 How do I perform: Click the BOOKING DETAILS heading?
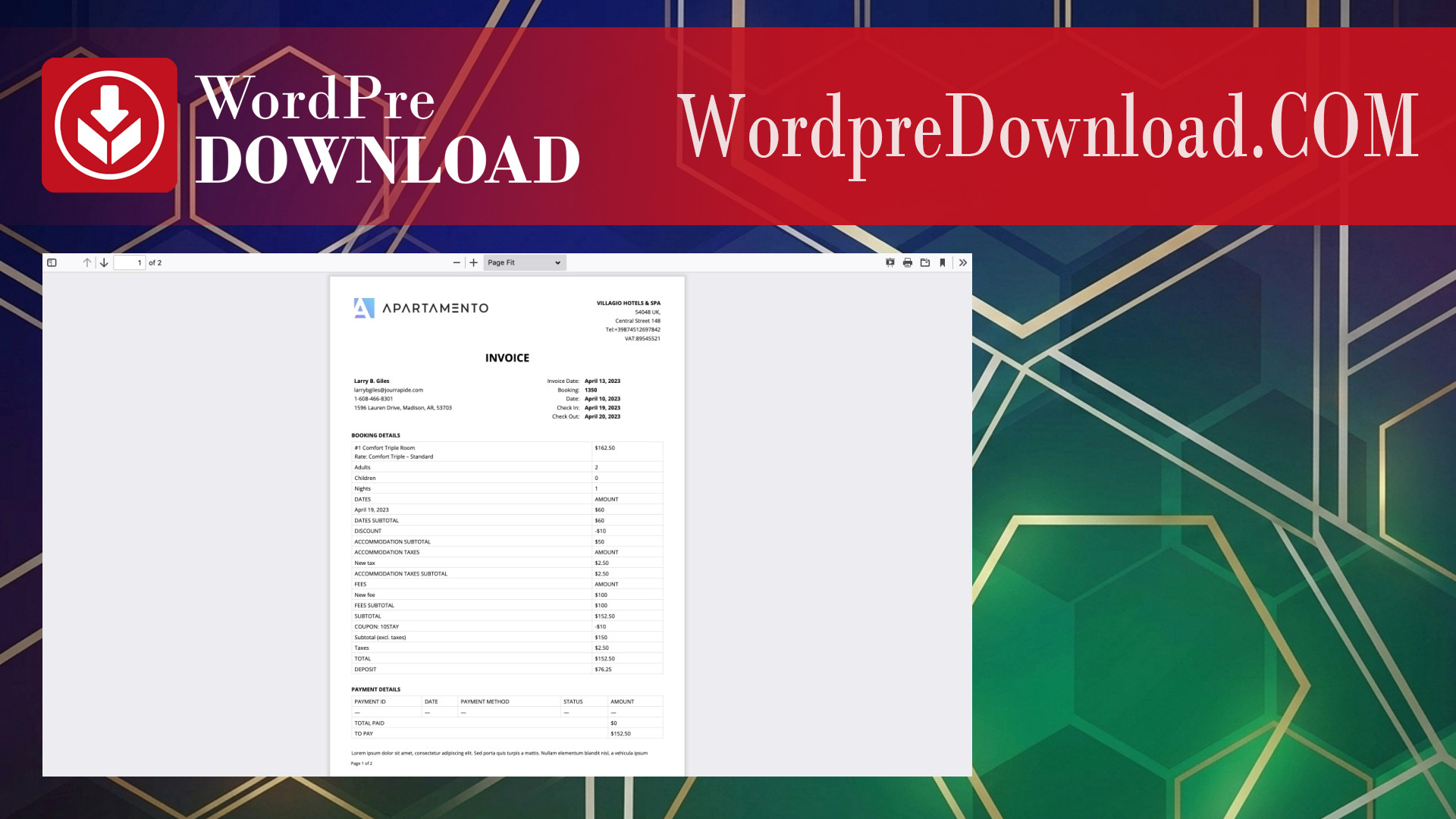pos(375,435)
